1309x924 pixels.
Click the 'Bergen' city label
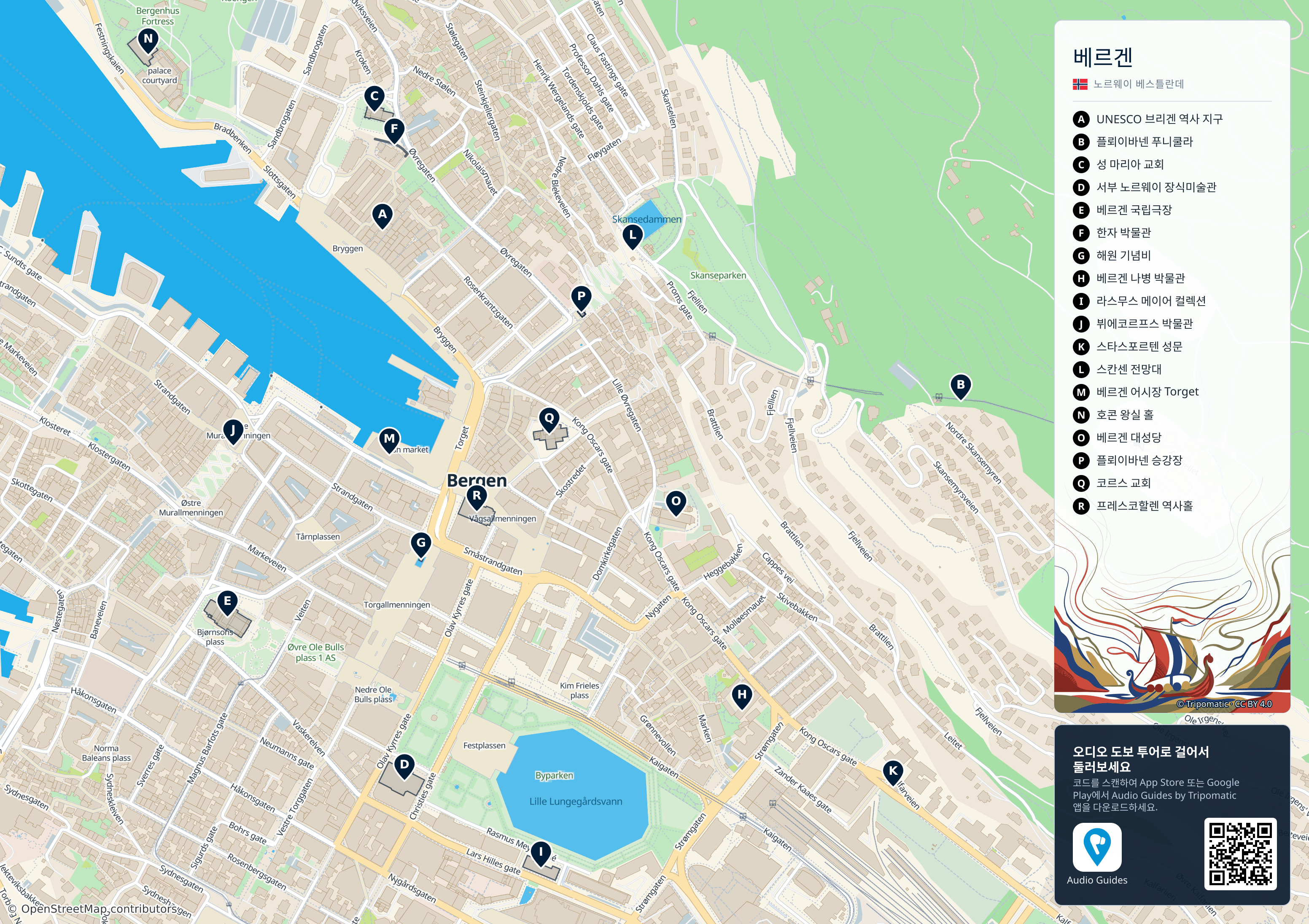[477, 481]
